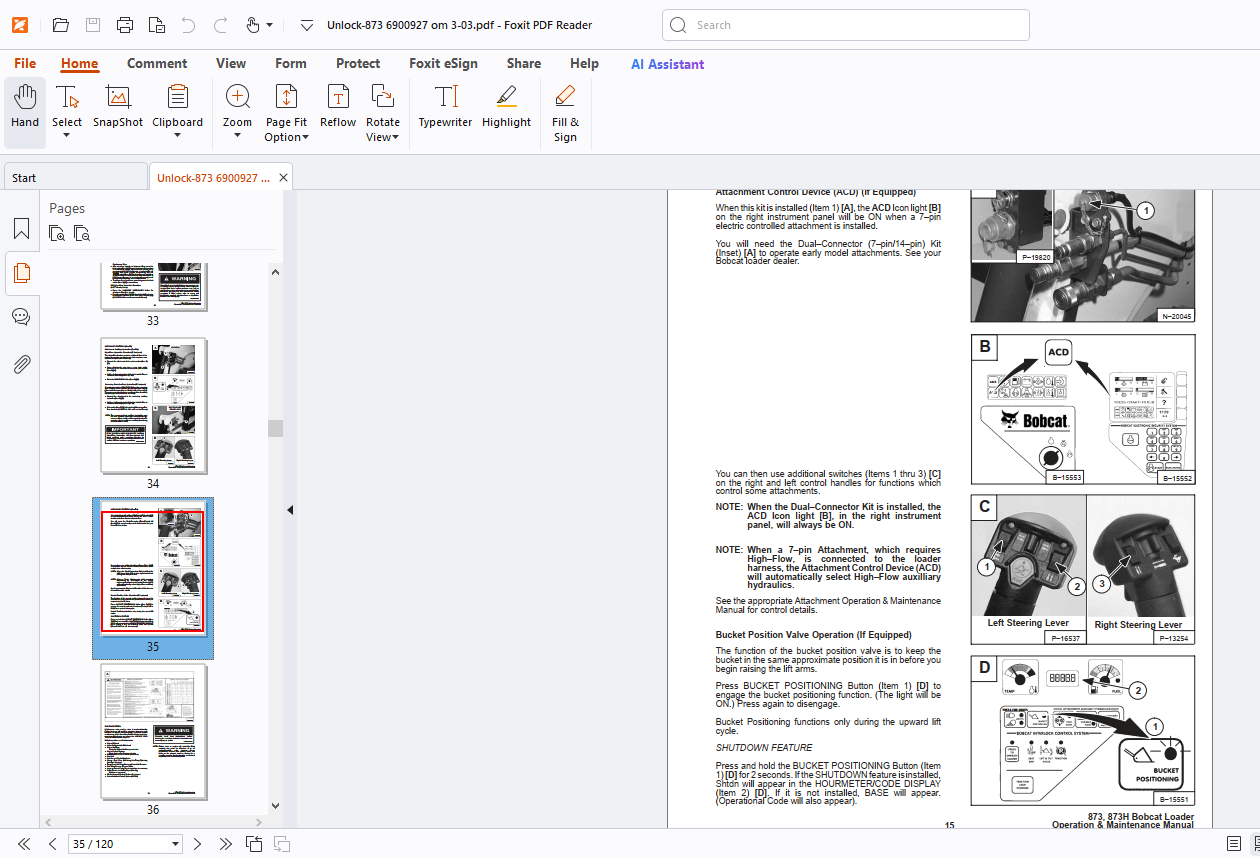Jump to the last page
Image resolution: width=1260 pixels, height=858 pixels.
pos(226,844)
